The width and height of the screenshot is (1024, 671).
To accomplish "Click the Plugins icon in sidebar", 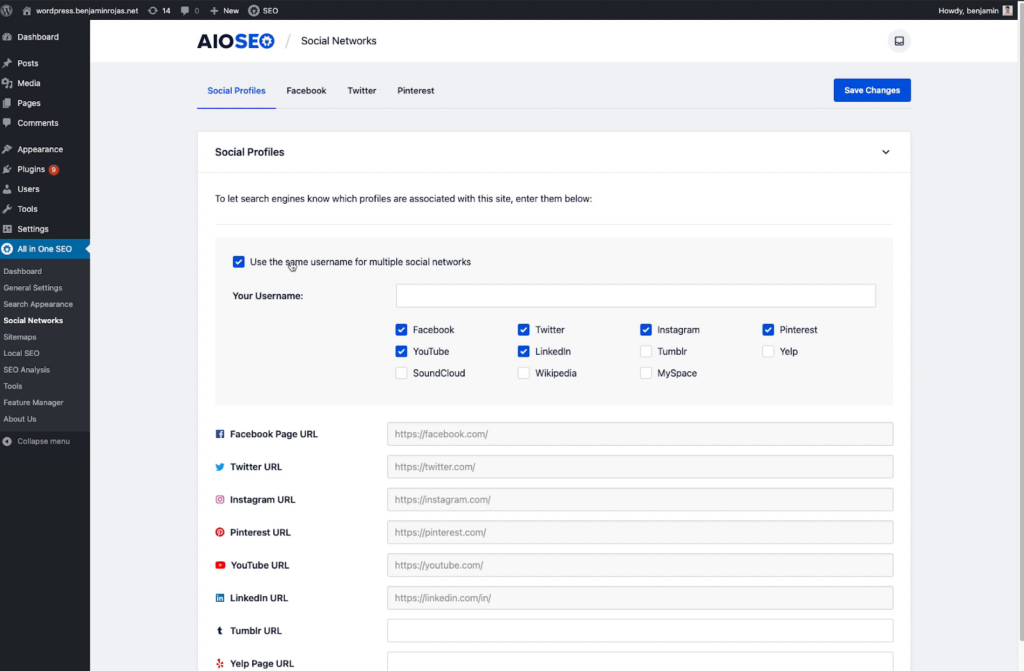I will tap(8, 170).
